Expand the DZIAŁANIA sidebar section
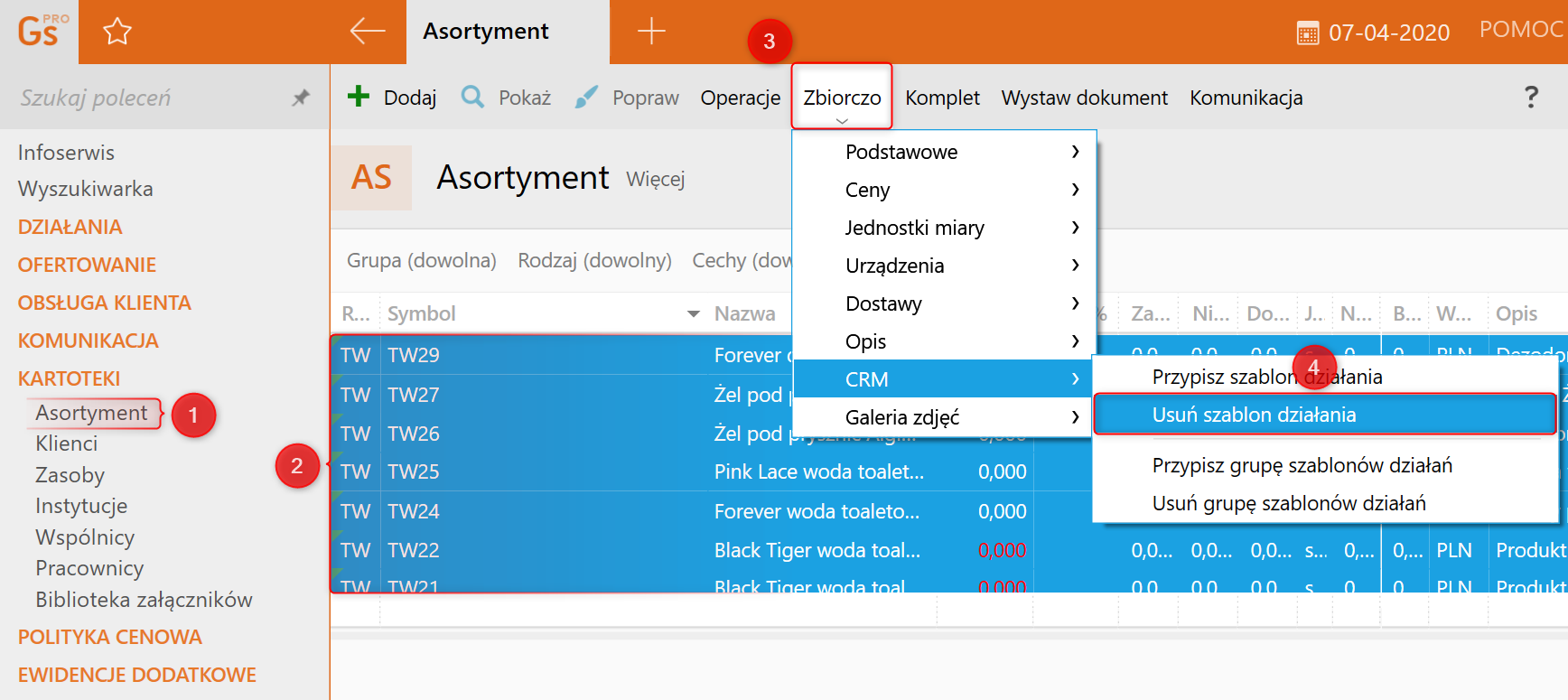Image resolution: width=1568 pixels, height=700 pixels. click(70, 227)
